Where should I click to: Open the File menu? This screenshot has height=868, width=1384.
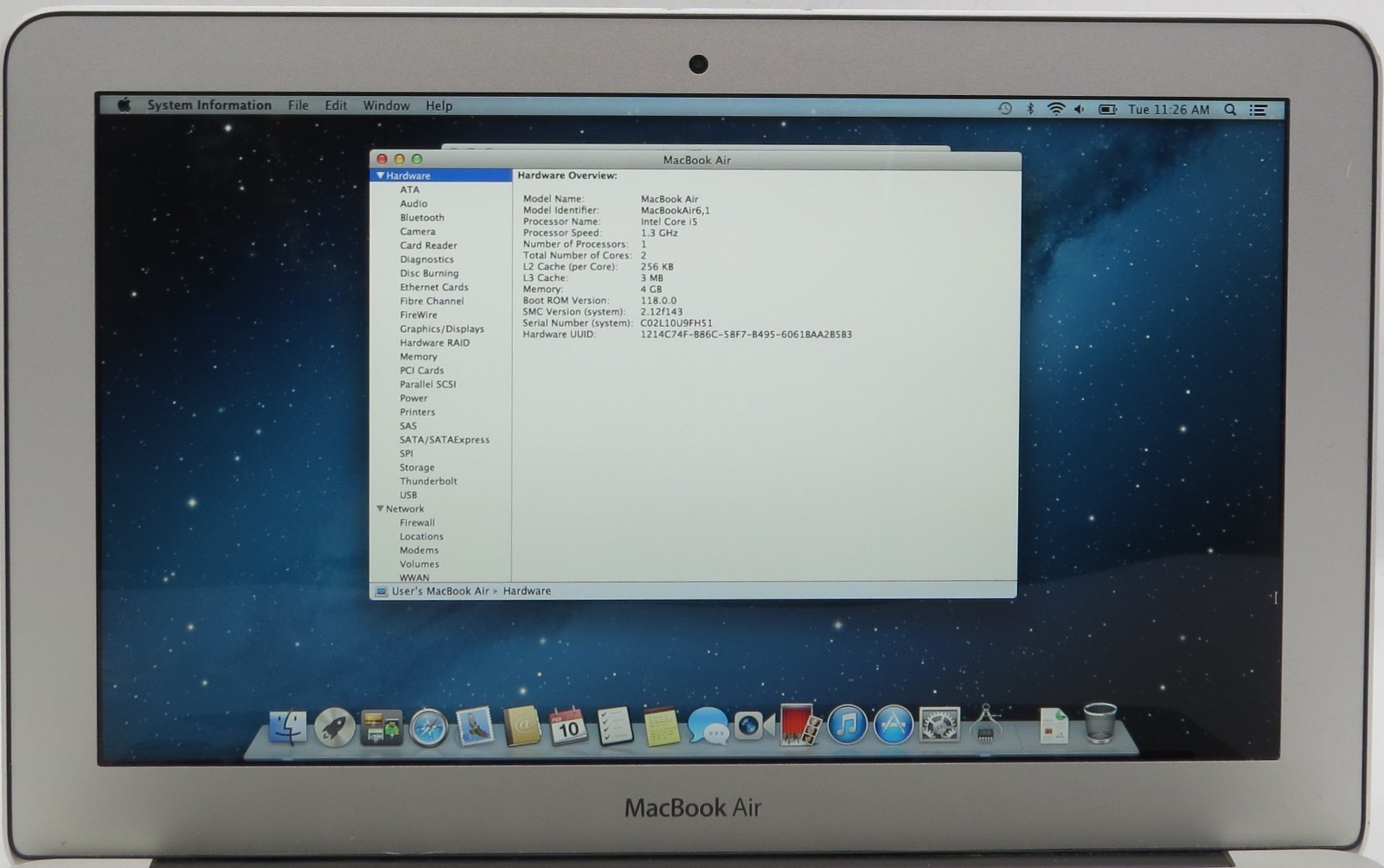(x=298, y=105)
